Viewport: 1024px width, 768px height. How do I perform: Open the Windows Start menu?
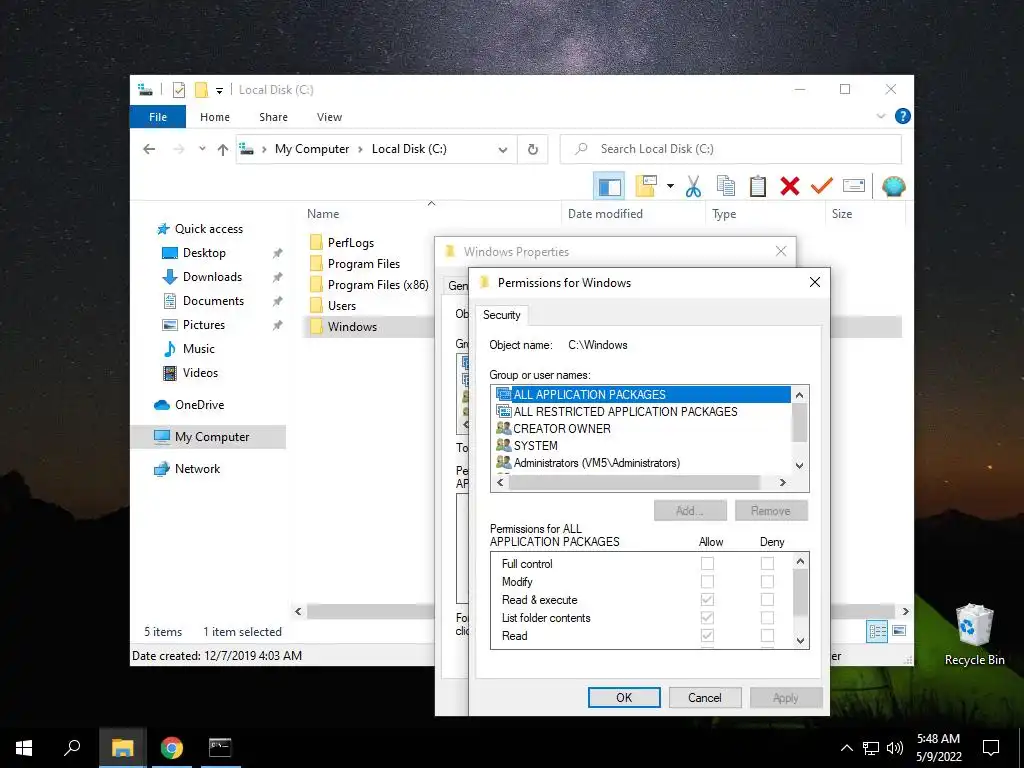(x=24, y=748)
